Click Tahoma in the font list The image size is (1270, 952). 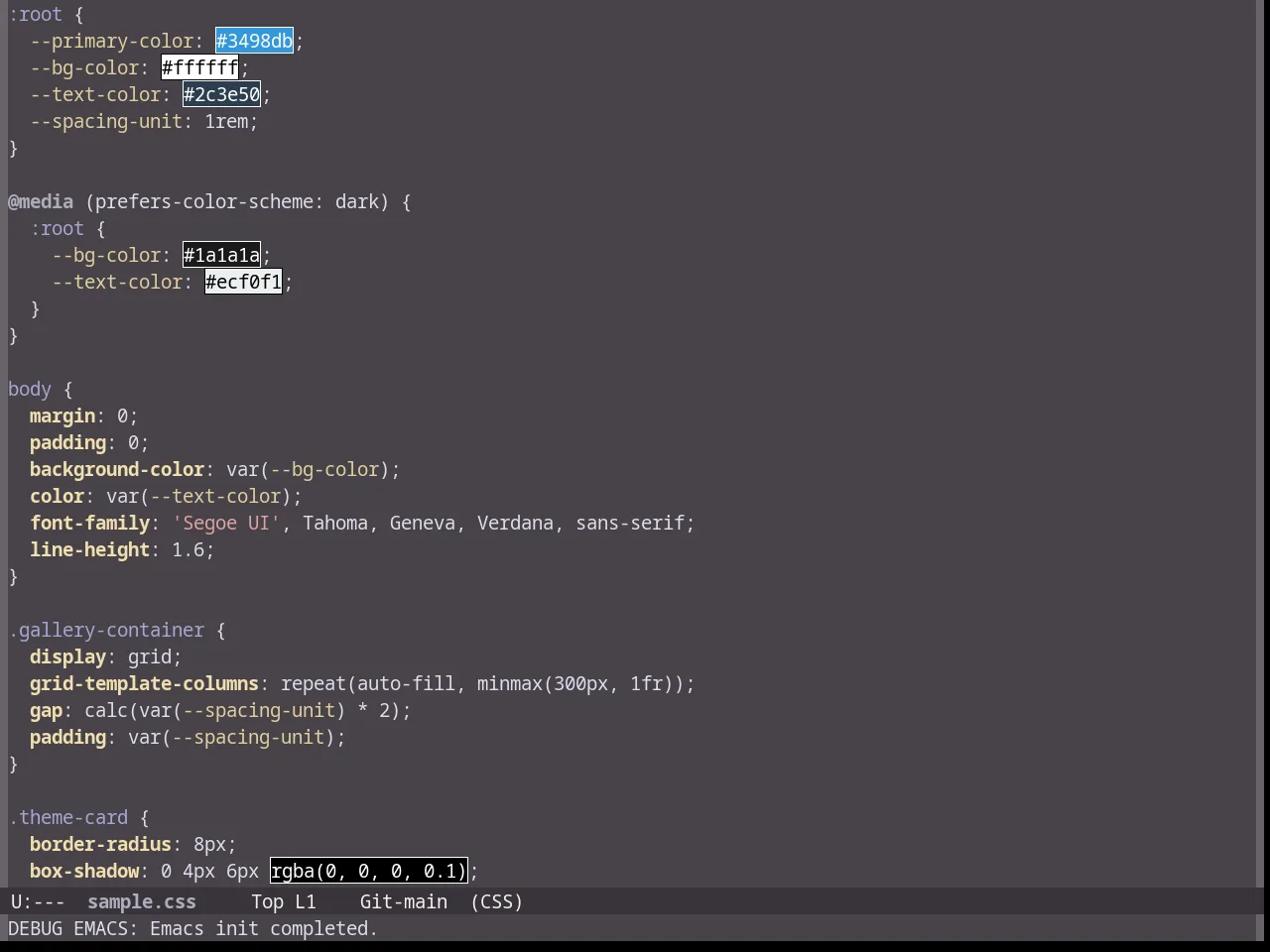pyautogui.click(x=335, y=523)
